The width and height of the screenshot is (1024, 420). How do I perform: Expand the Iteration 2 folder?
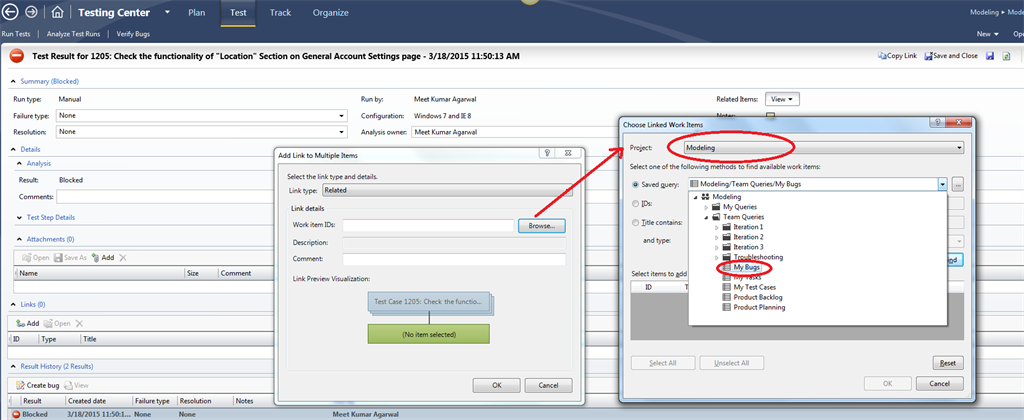[x=717, y=237]
